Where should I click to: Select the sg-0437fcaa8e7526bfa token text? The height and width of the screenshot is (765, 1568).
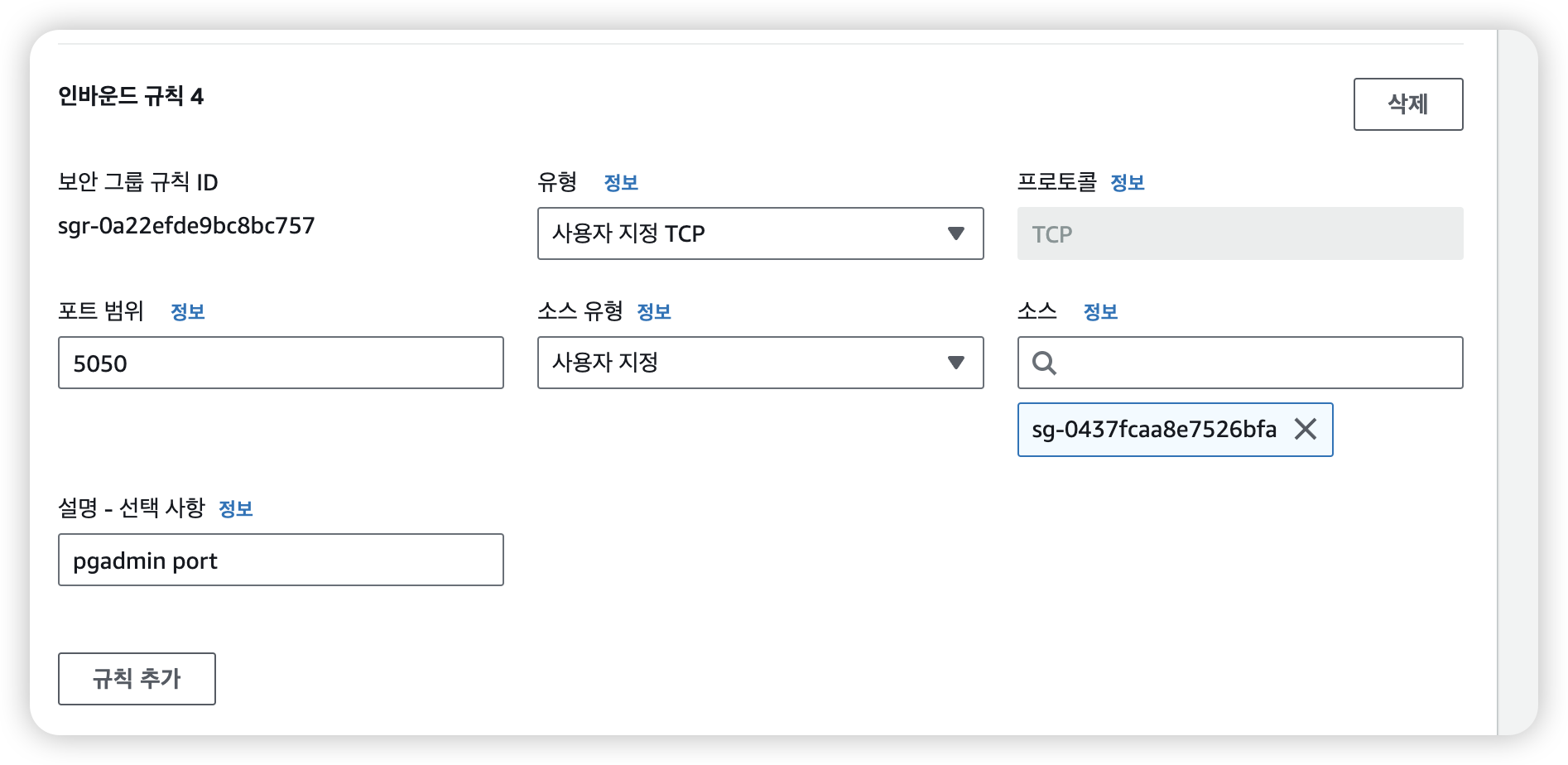(x=1153, y=429)
